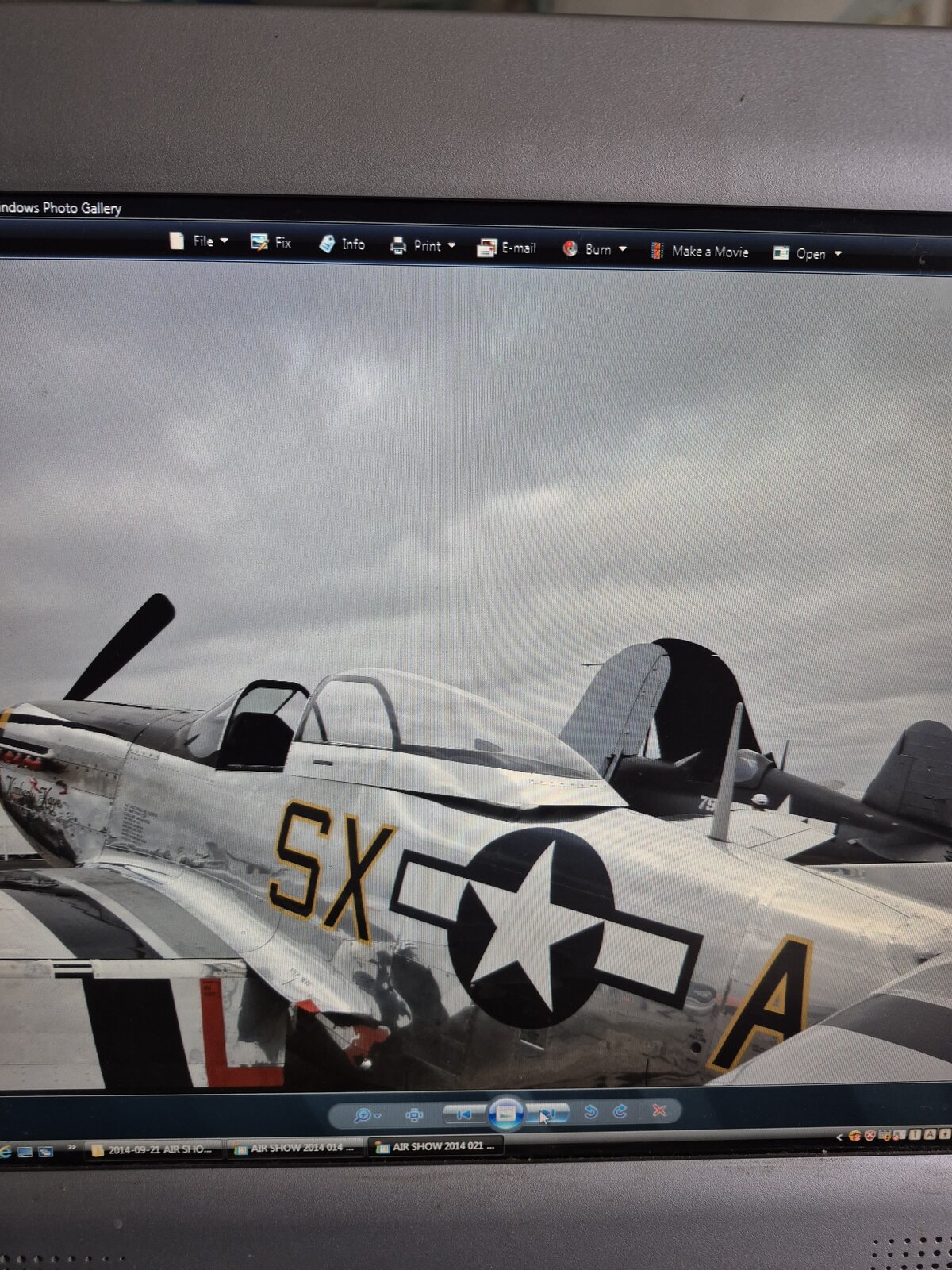952x1270 pixels.
Task: Click Make a Movie
Action: click(x=699, y=251)
